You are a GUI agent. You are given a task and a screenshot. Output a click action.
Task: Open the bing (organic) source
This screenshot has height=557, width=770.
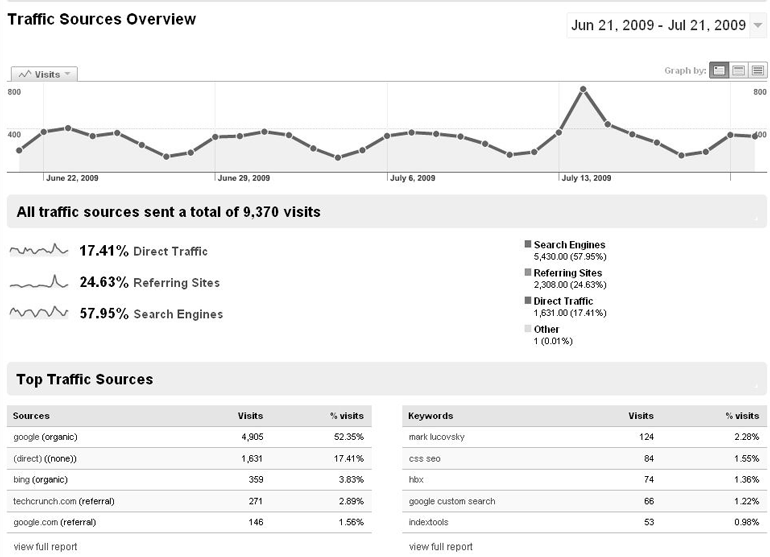[40, 479]
